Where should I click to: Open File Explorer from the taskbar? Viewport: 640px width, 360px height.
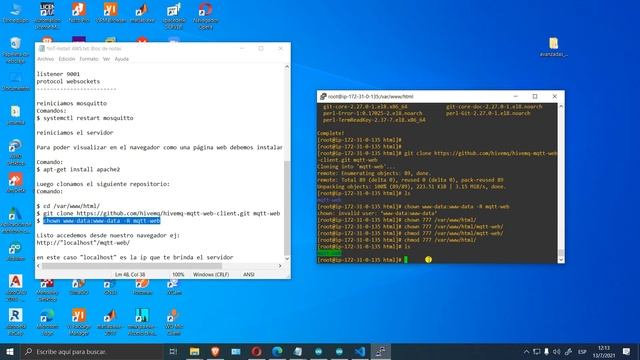coord(195,351)
